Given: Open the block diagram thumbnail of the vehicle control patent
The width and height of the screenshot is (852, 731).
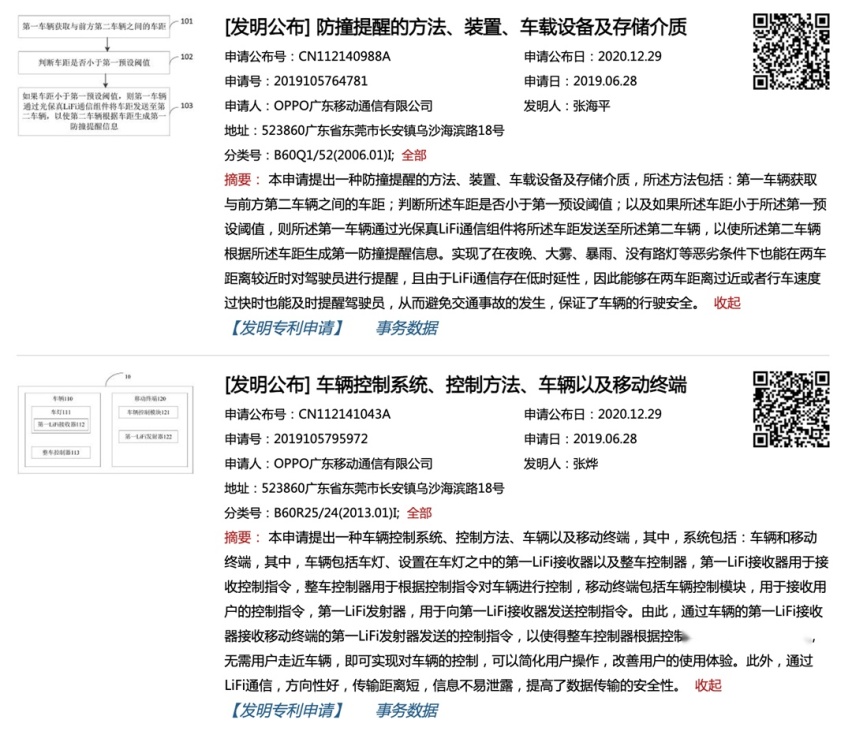Looking at the screenshot, I should (105, 424).
